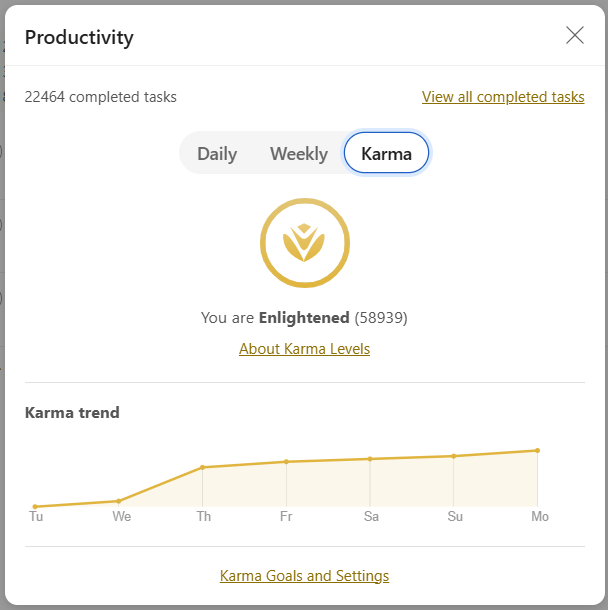The image size is (608, 610).
Task: Close the Productivity dialog
Action: coord(575,36)
